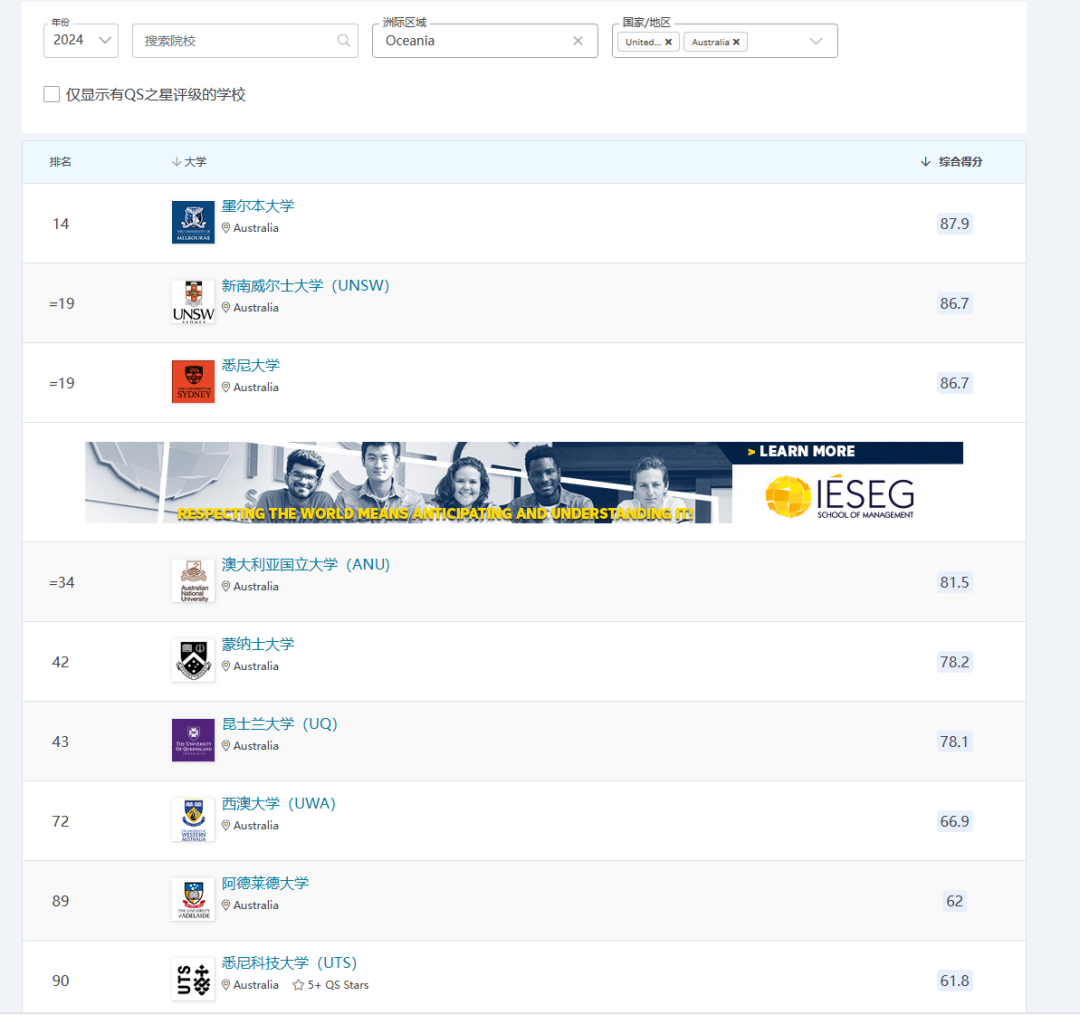Viewport: 1080px width, 1015px height.
Task: Click the University of Sydney logo
Action: point(193,381)
